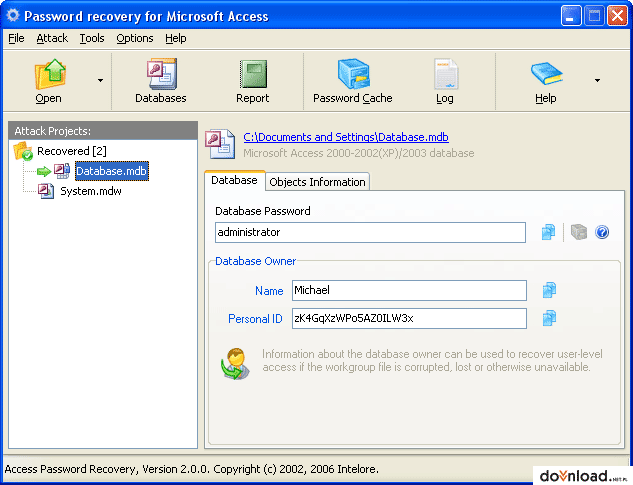This screenshot has height=485, width=633.
Task: Click the Databases toolbar icon
Action: (x=161, y=74)
